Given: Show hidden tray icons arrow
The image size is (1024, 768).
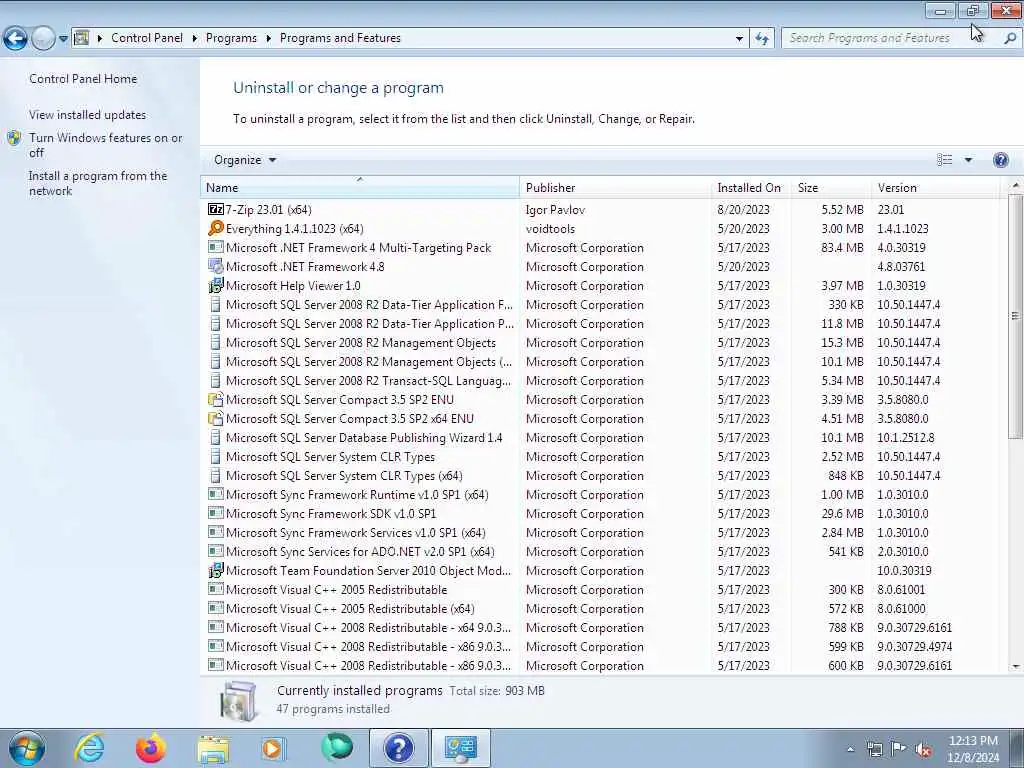Looking at the screenshot, I should pos(850,750).
